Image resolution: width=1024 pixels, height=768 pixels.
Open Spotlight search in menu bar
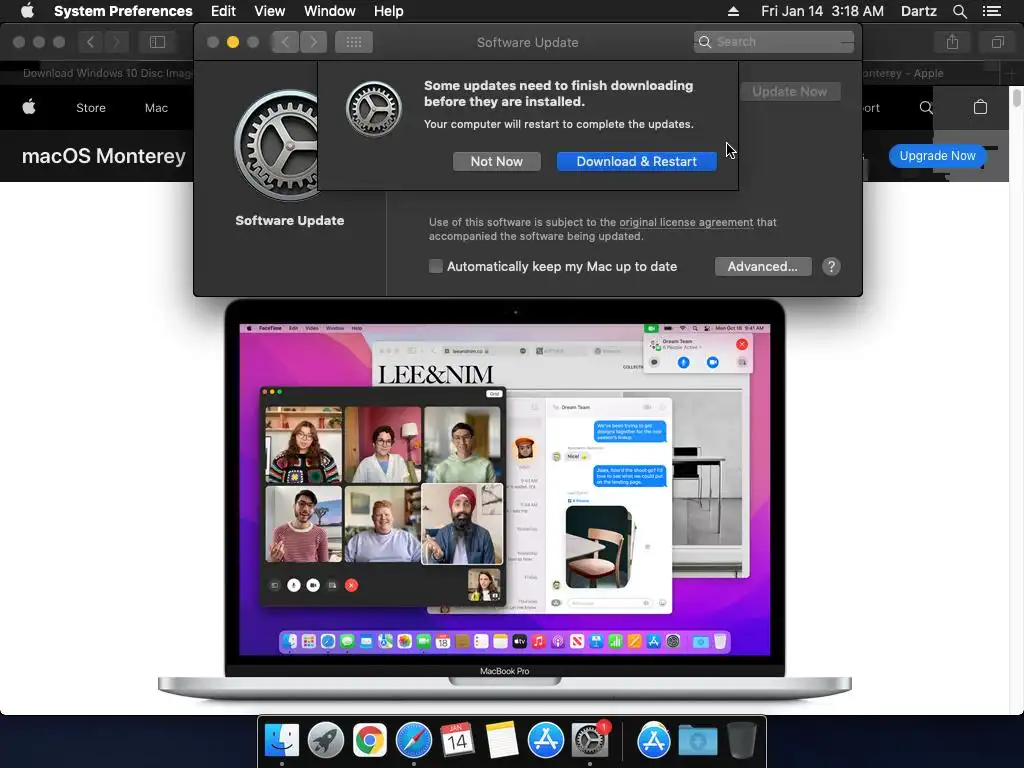[x=959, y=11]
